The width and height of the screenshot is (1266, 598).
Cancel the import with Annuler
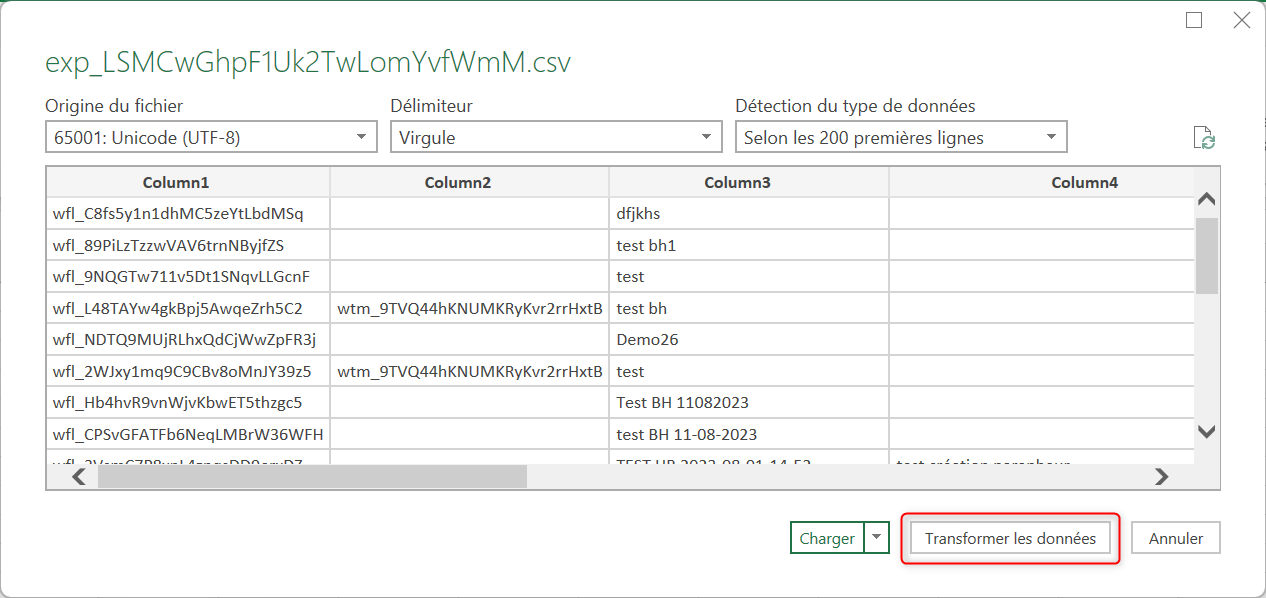point(1175,538)
